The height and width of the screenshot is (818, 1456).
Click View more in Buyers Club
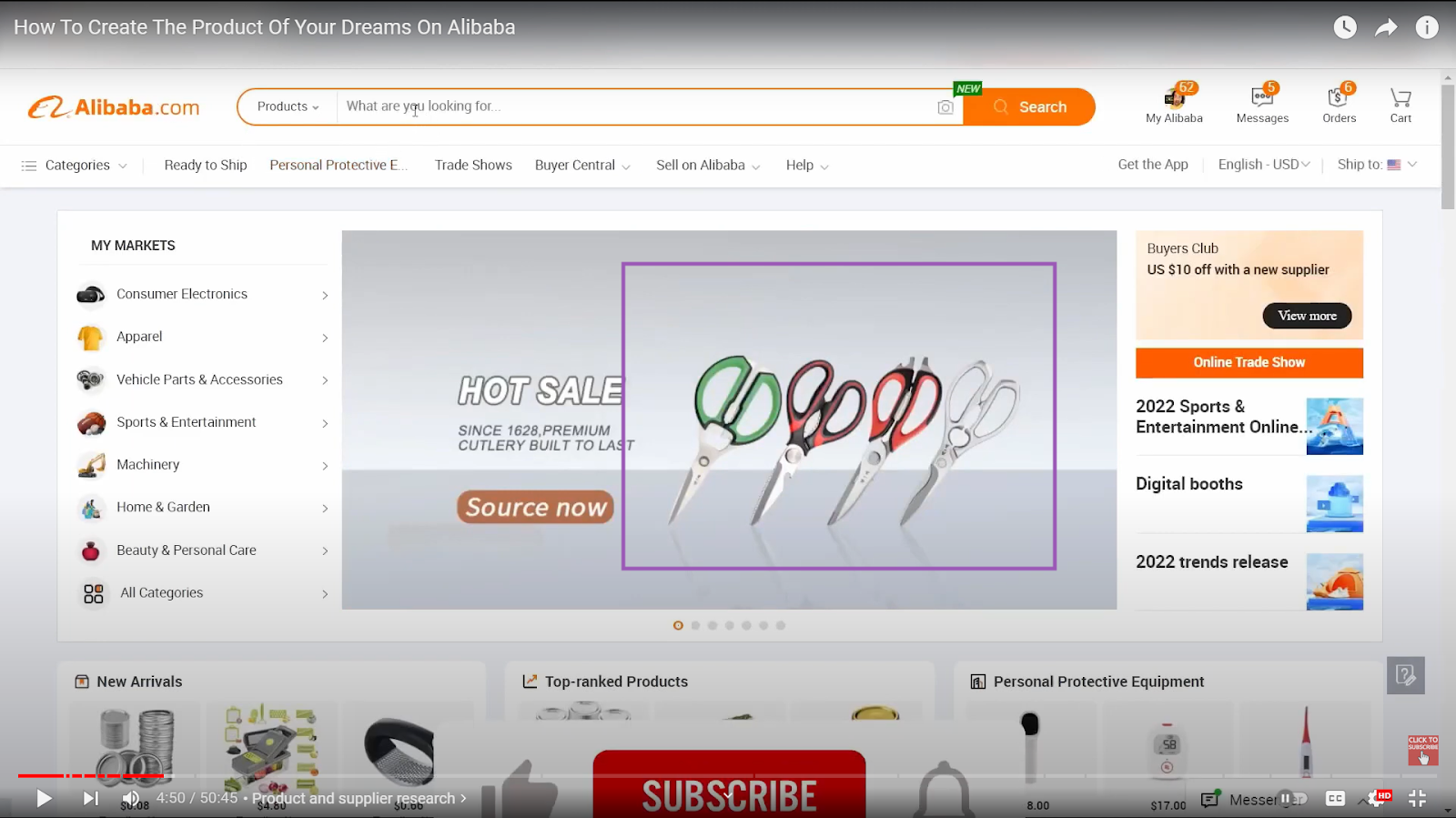1307,316
